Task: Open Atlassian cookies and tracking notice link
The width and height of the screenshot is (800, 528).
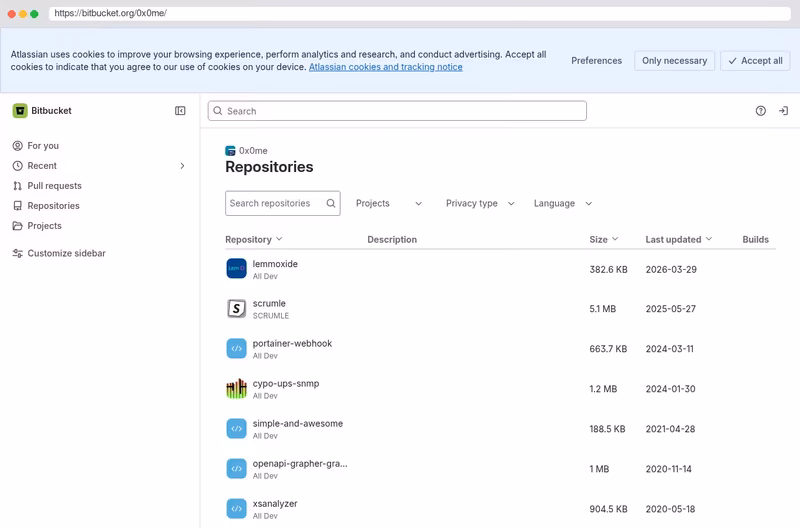Action: coord(386,67)
